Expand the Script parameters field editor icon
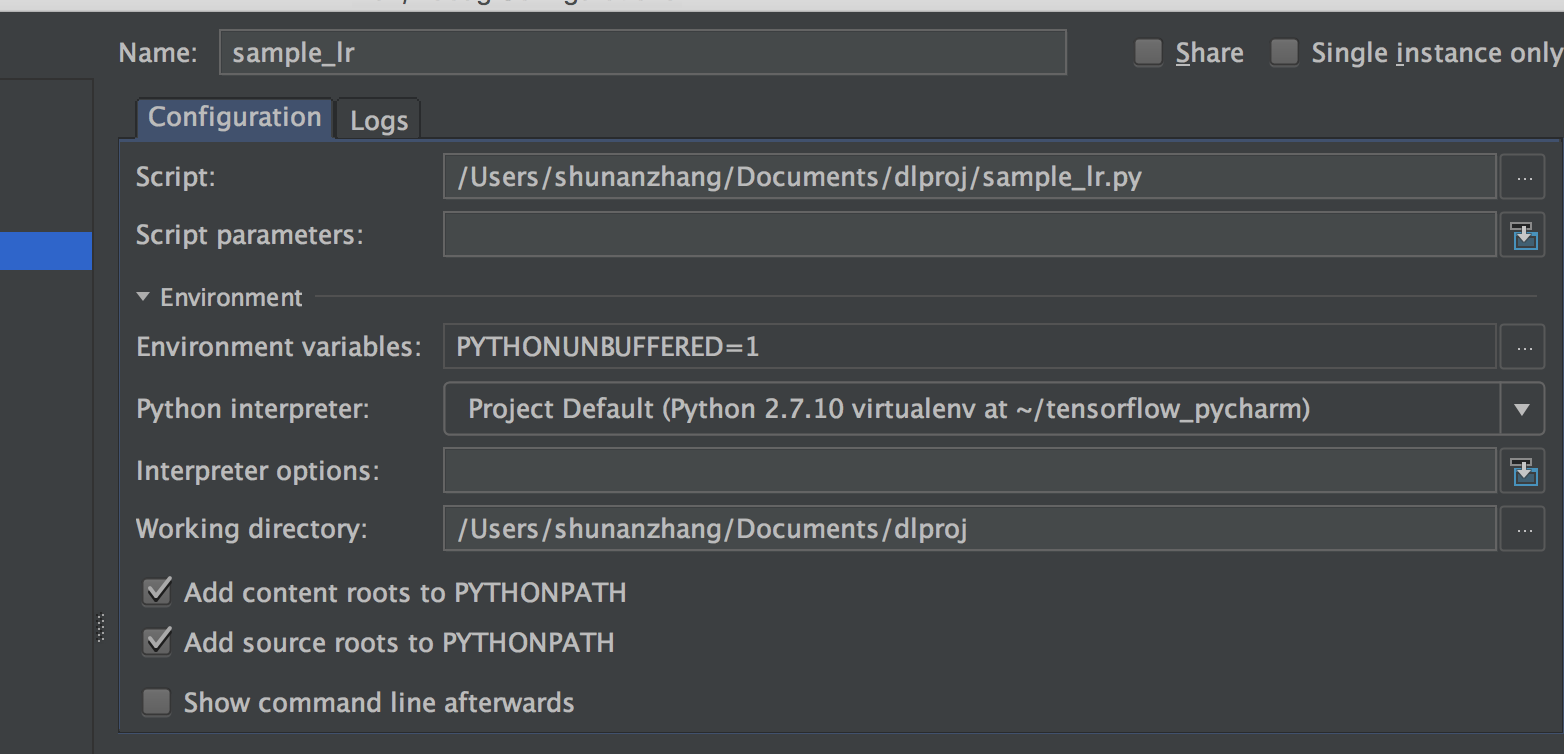The image size is (1564, 754). 1524,236
